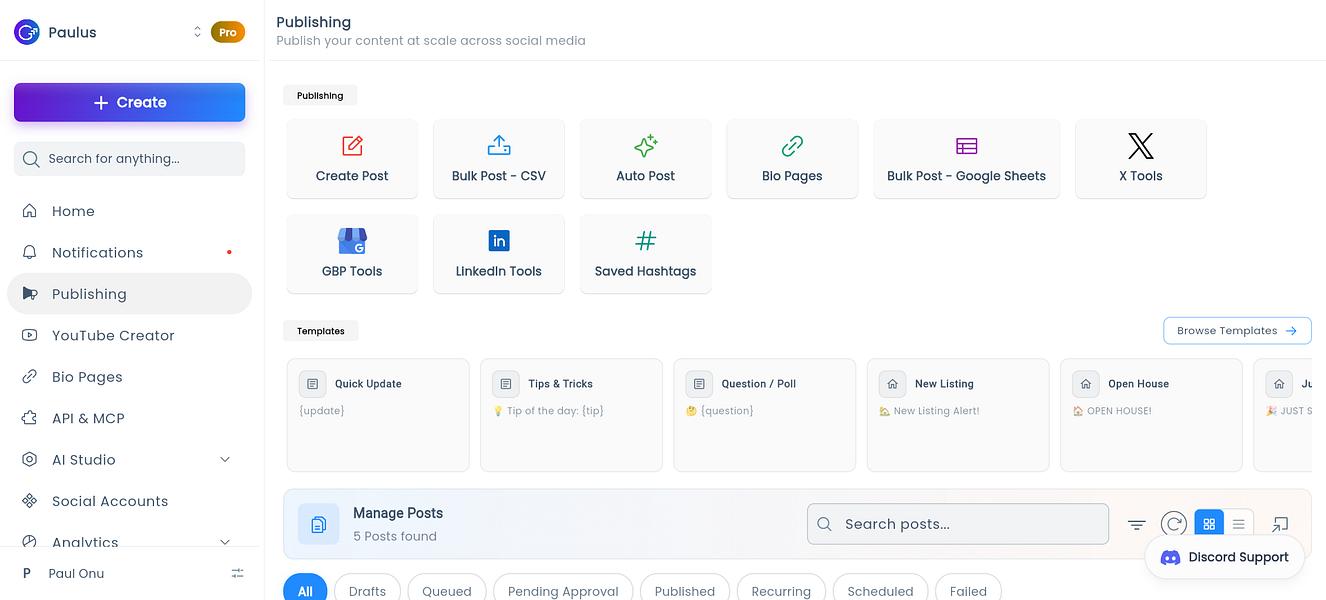
Task: Switch posts to list view
Action: [1239, 523]
